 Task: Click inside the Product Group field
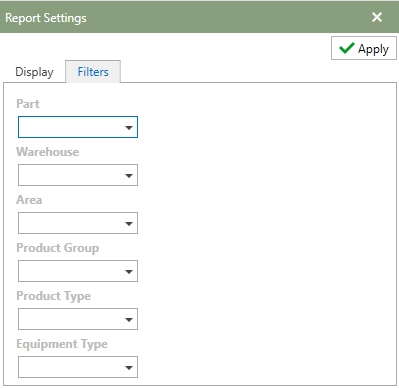point(78,271)
